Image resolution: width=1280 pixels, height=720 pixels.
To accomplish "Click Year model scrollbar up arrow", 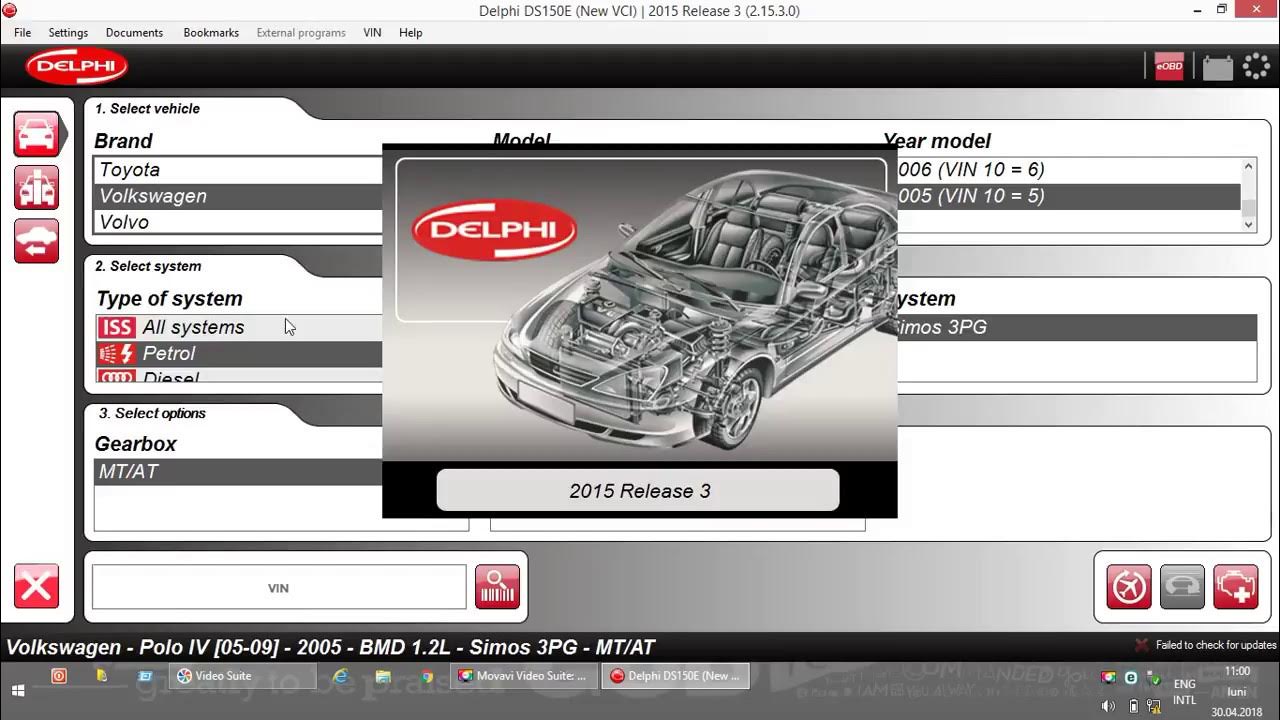I will 1248,167.
